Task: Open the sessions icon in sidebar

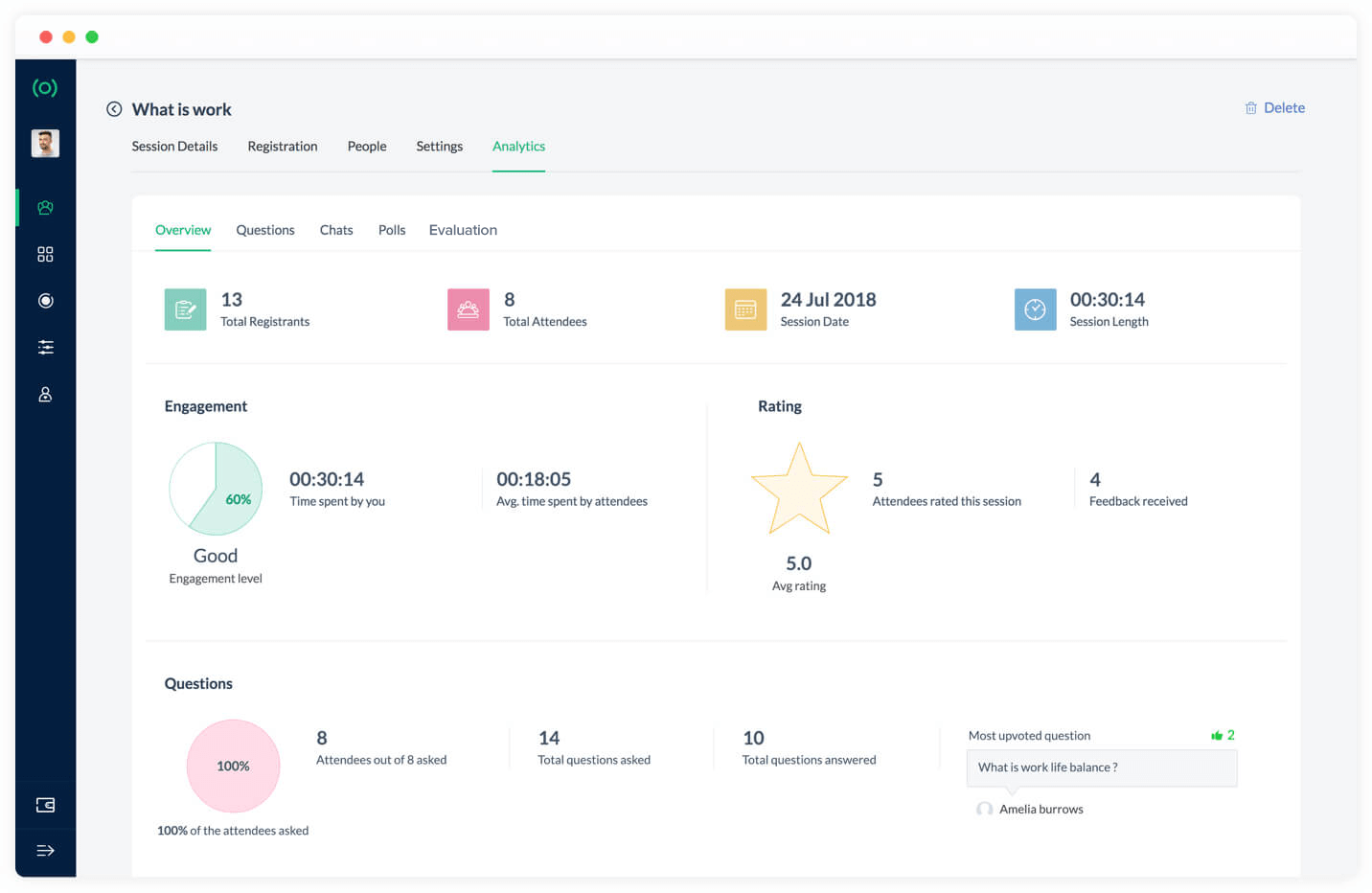Action: [x=45, y=207]
